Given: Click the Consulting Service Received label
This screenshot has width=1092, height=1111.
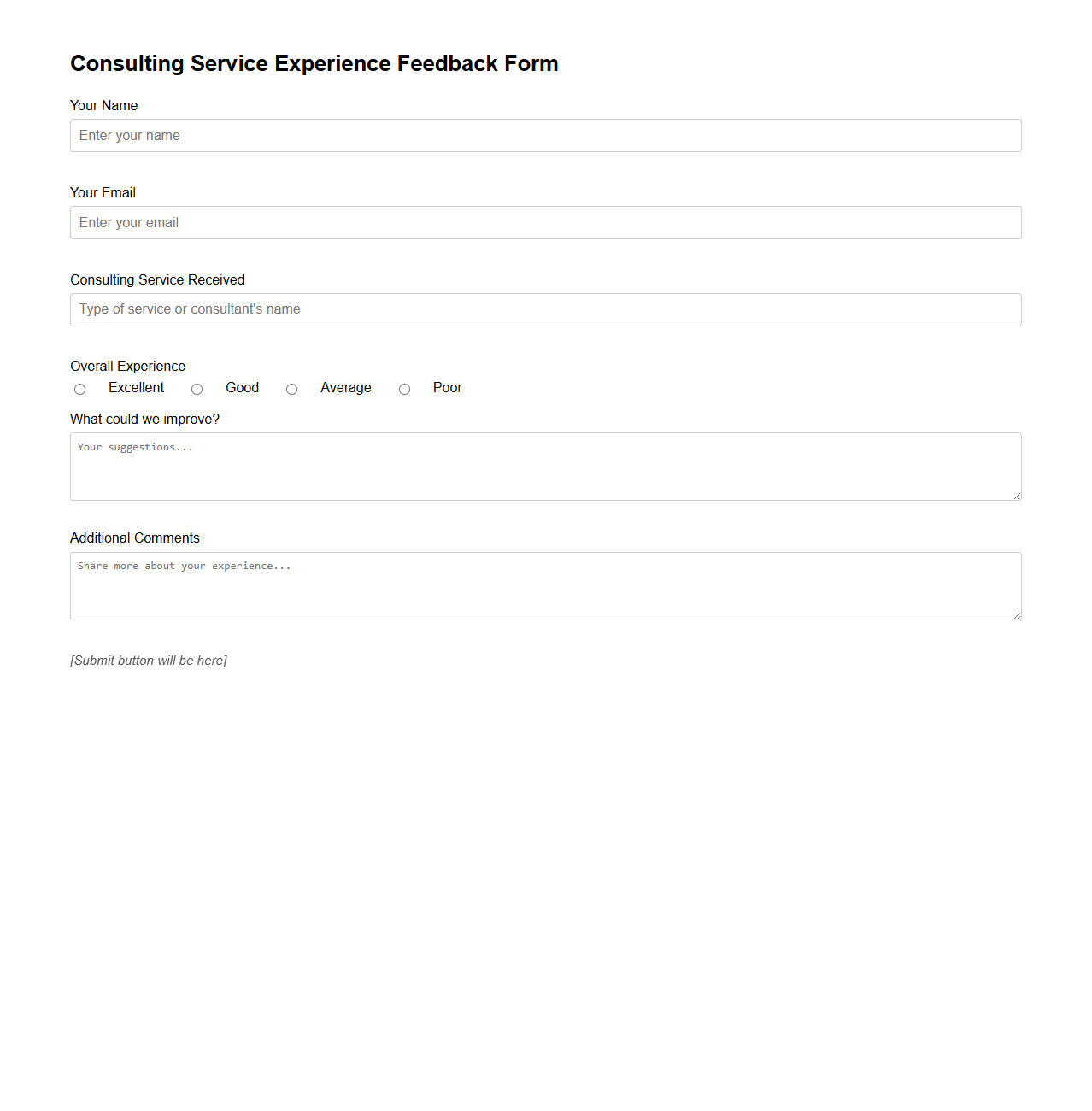Looking at the screenshot, I should [x=157, y=279].
